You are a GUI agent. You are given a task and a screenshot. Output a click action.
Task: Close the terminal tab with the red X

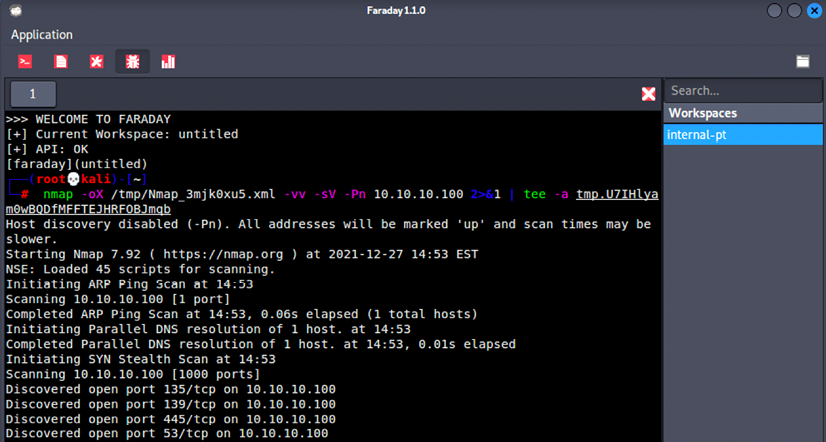coord(648,94)
